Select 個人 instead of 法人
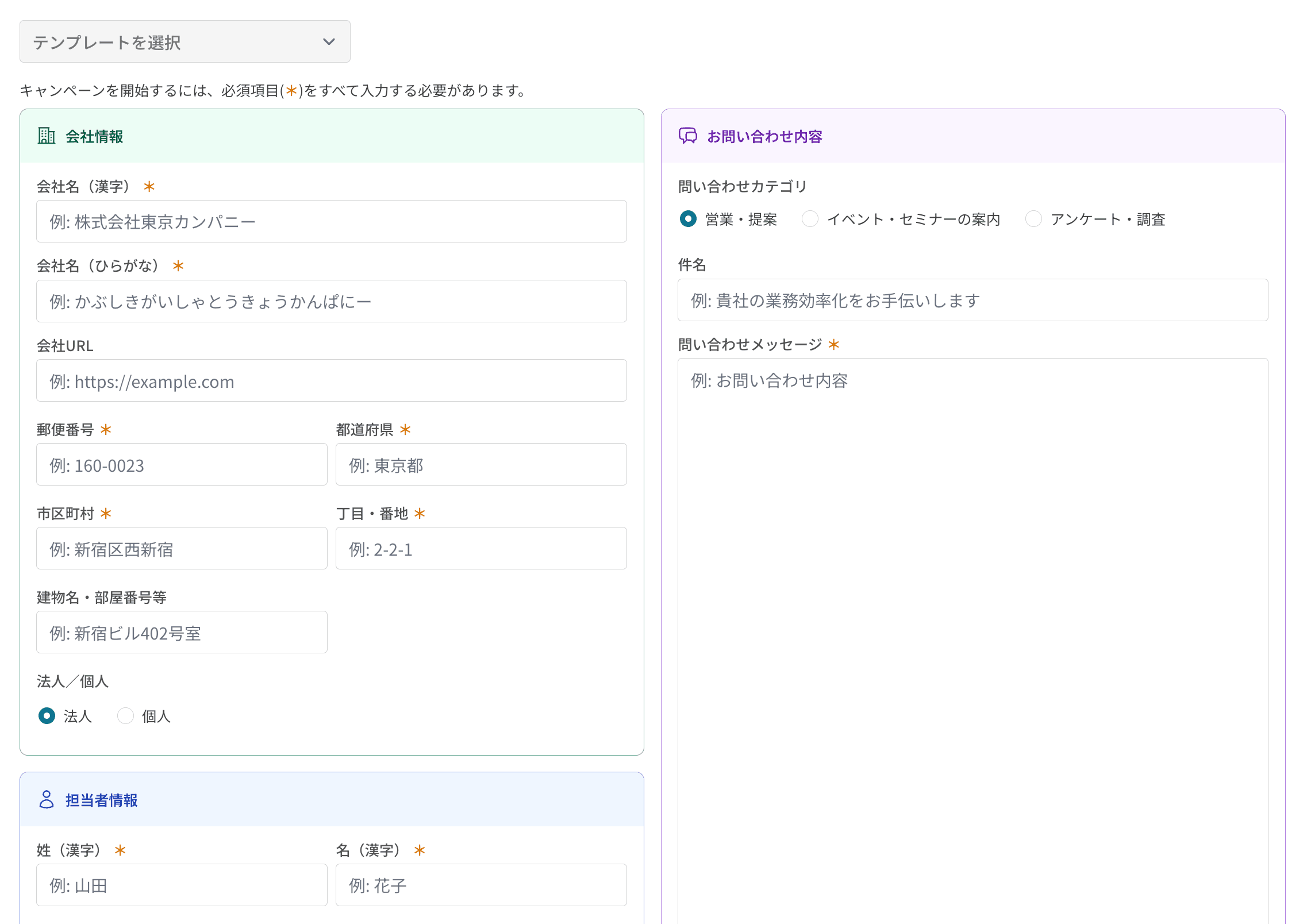This screenshot has height=924, width=1307. click(125, 716)
